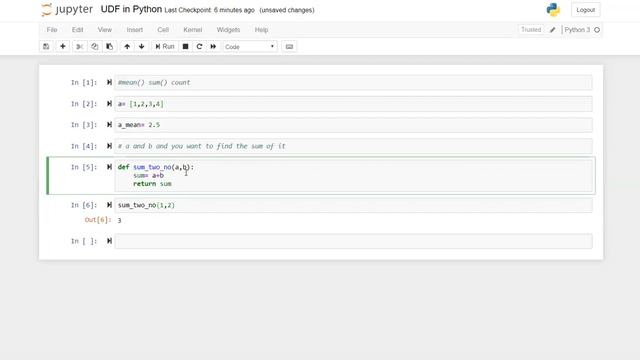
Task: Open the Insert menu
Action: click(x=135, y=30)
